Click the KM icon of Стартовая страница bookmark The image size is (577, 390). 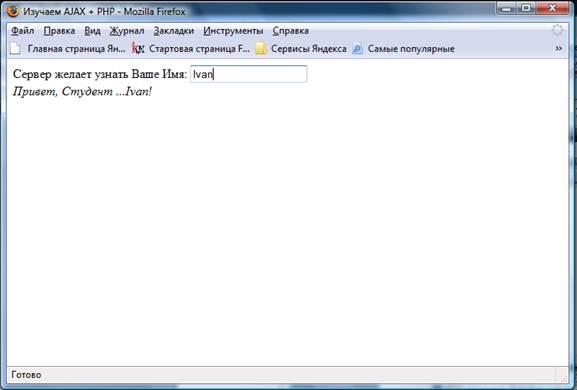(138, 49)
